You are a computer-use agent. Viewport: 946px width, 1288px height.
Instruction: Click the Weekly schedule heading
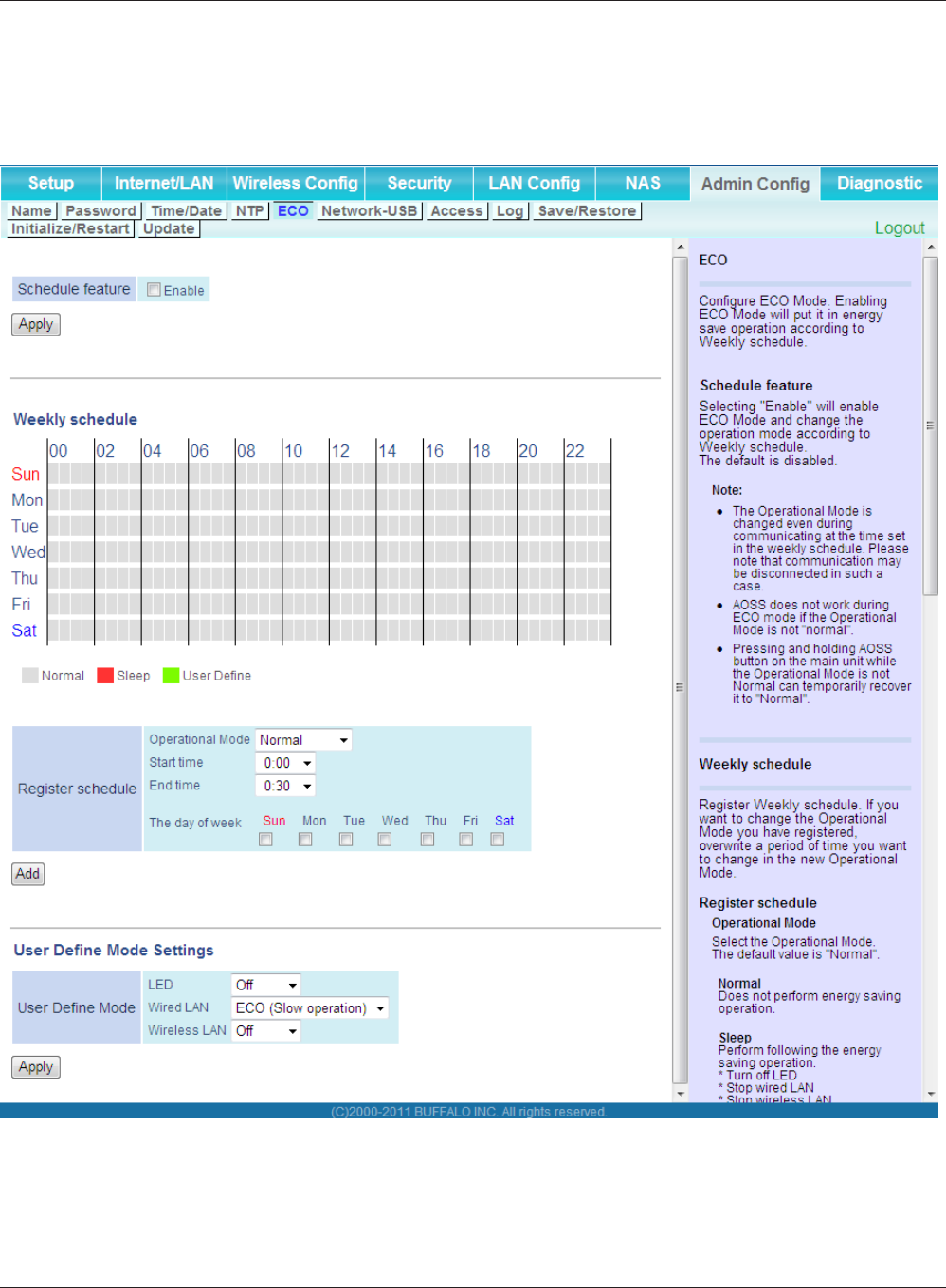click(x=76, y=419)
